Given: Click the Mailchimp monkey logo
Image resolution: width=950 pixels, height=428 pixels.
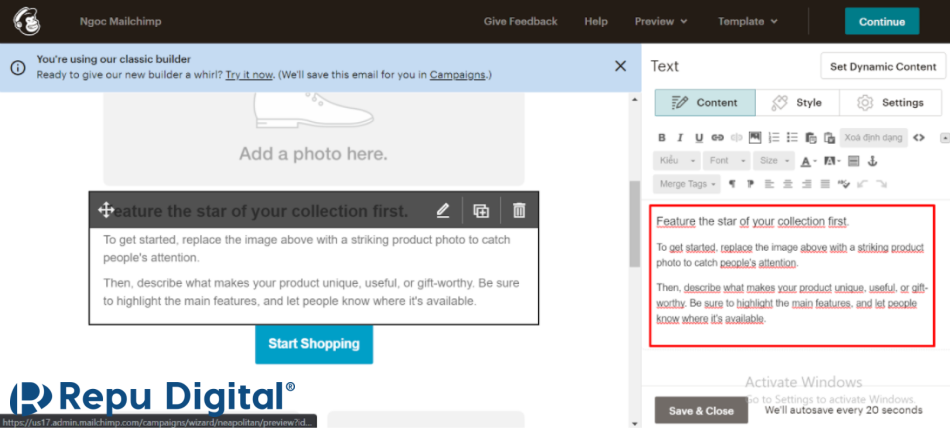Looking at the screenshot, I should click(x=27, y=21).
